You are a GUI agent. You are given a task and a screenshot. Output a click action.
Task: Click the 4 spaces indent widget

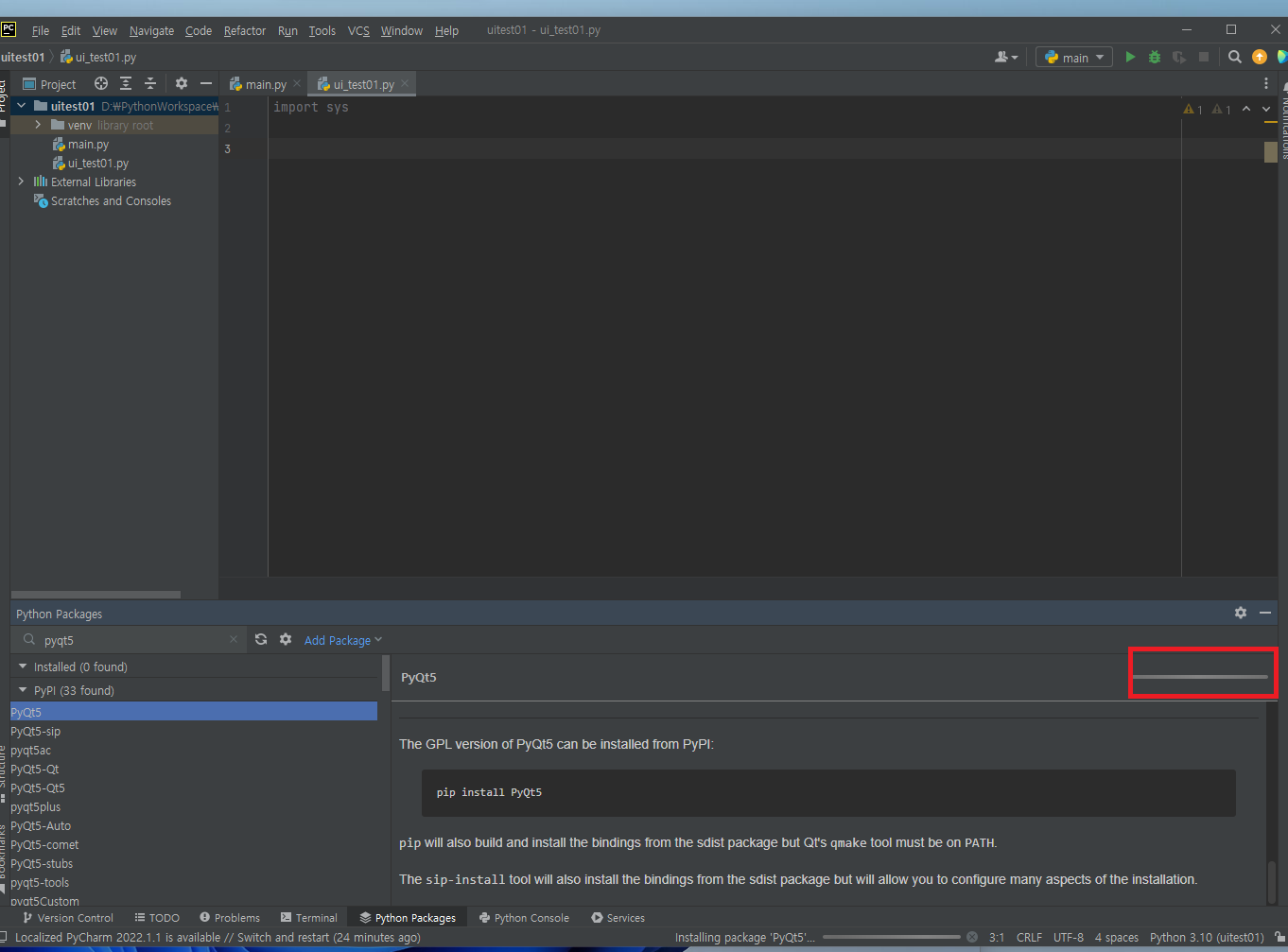coord(1117,937)
